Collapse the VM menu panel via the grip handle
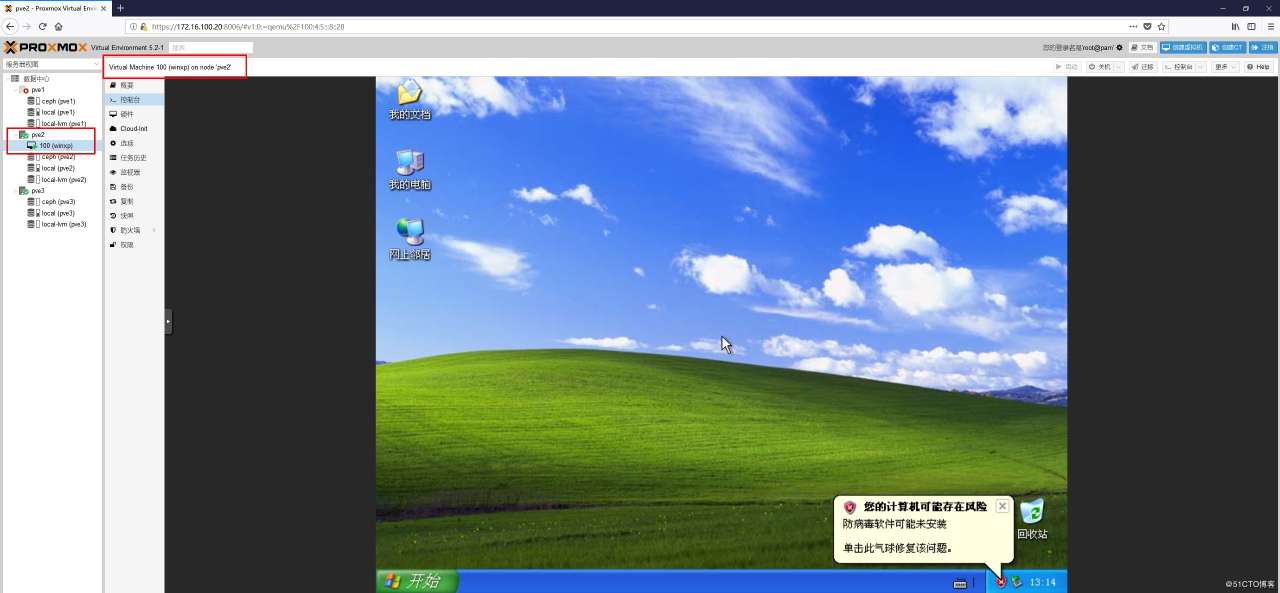 (167, 322)
